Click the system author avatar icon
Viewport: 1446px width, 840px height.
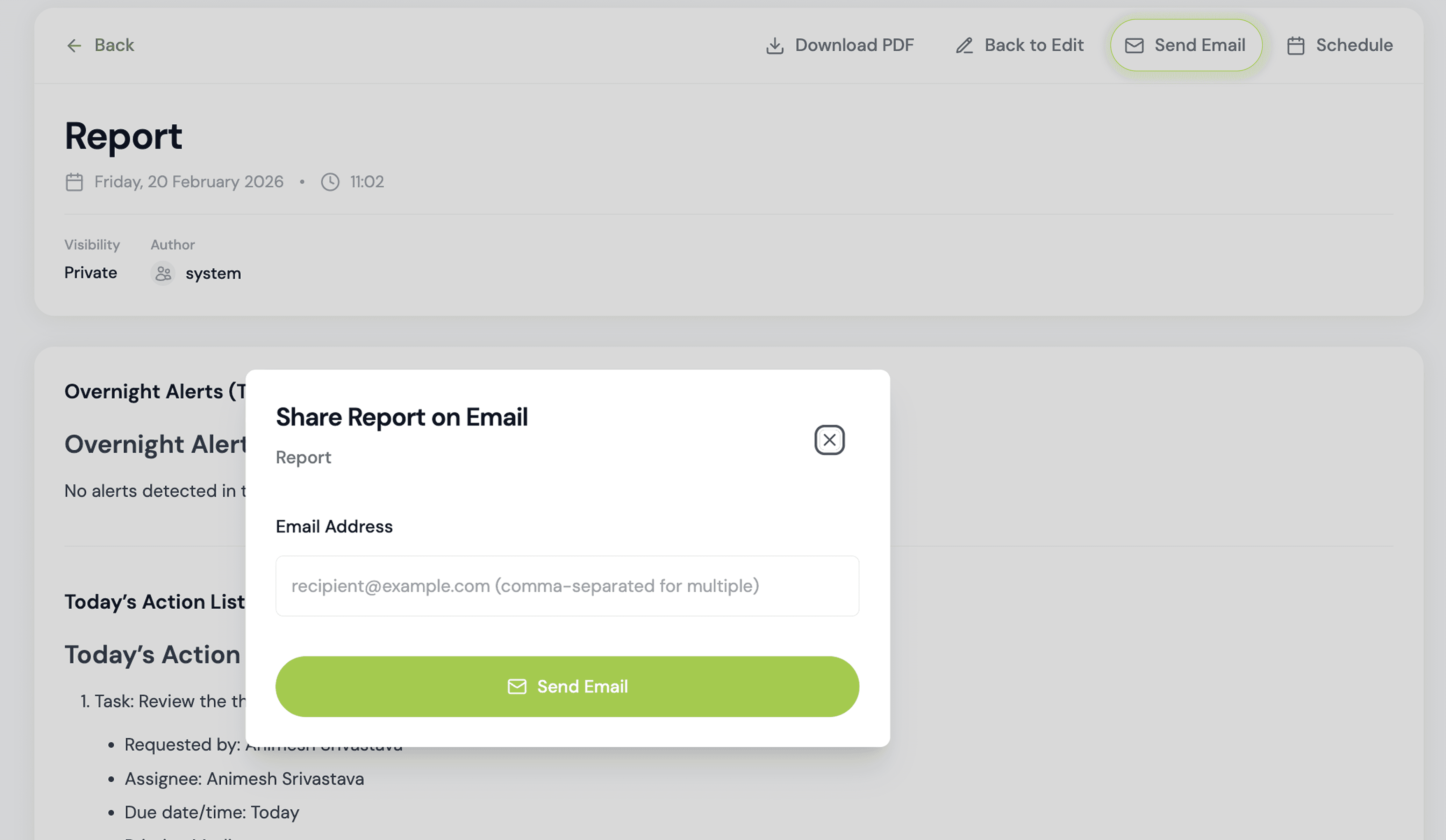163,274
